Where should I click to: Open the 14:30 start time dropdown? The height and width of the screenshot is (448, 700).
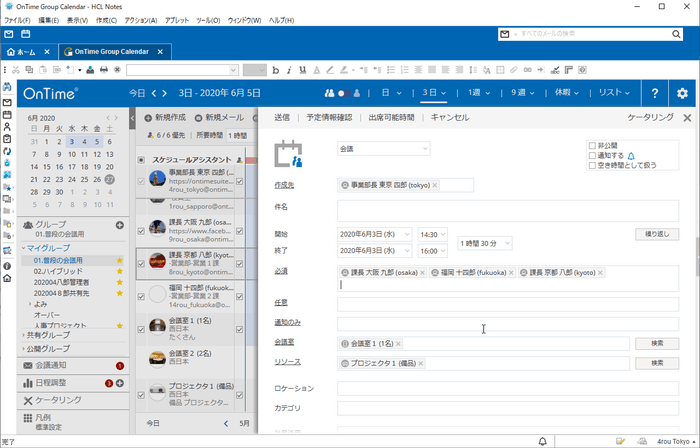click(x=433, y=234)
